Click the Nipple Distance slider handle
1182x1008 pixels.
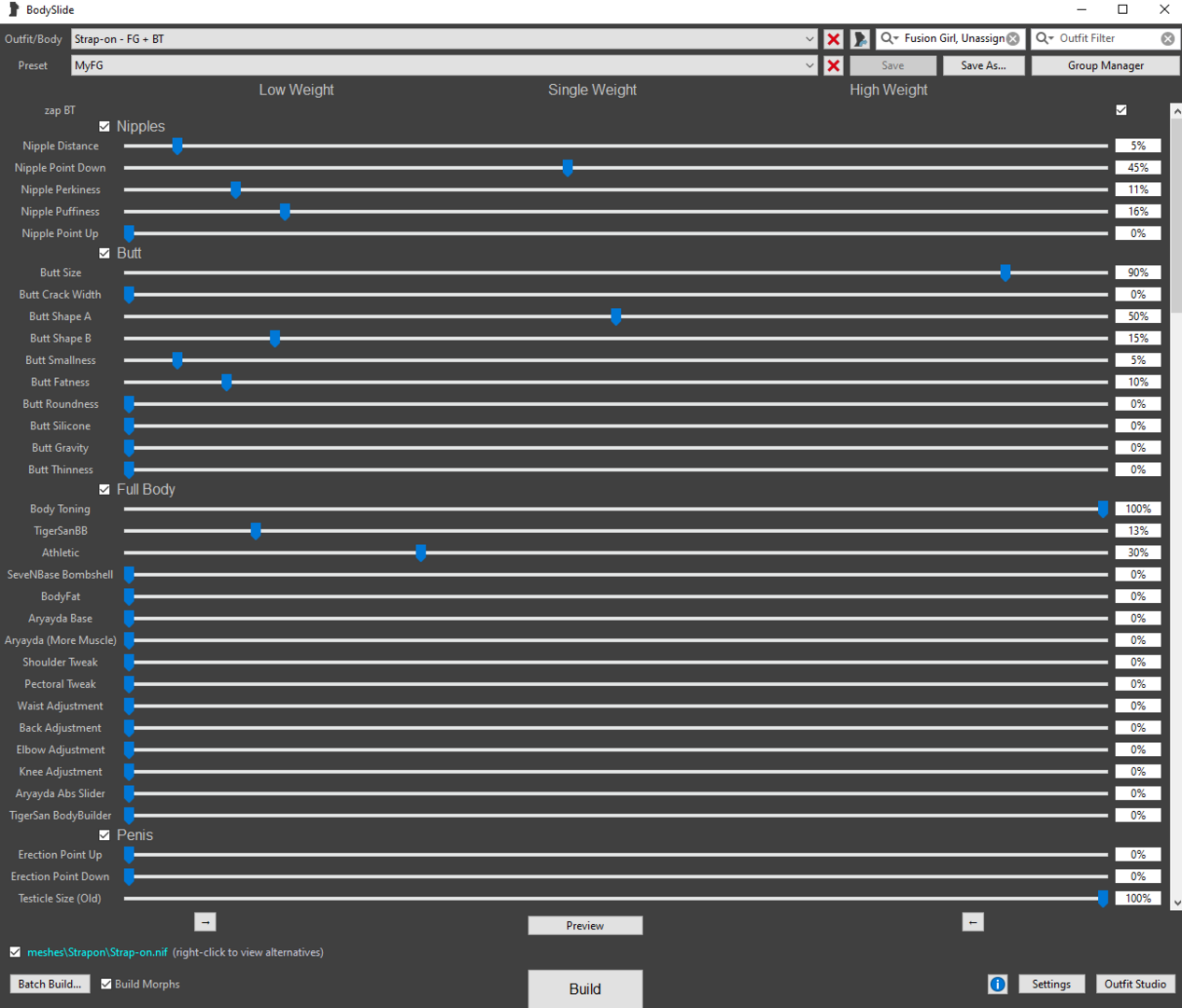[x=177, y=146]
